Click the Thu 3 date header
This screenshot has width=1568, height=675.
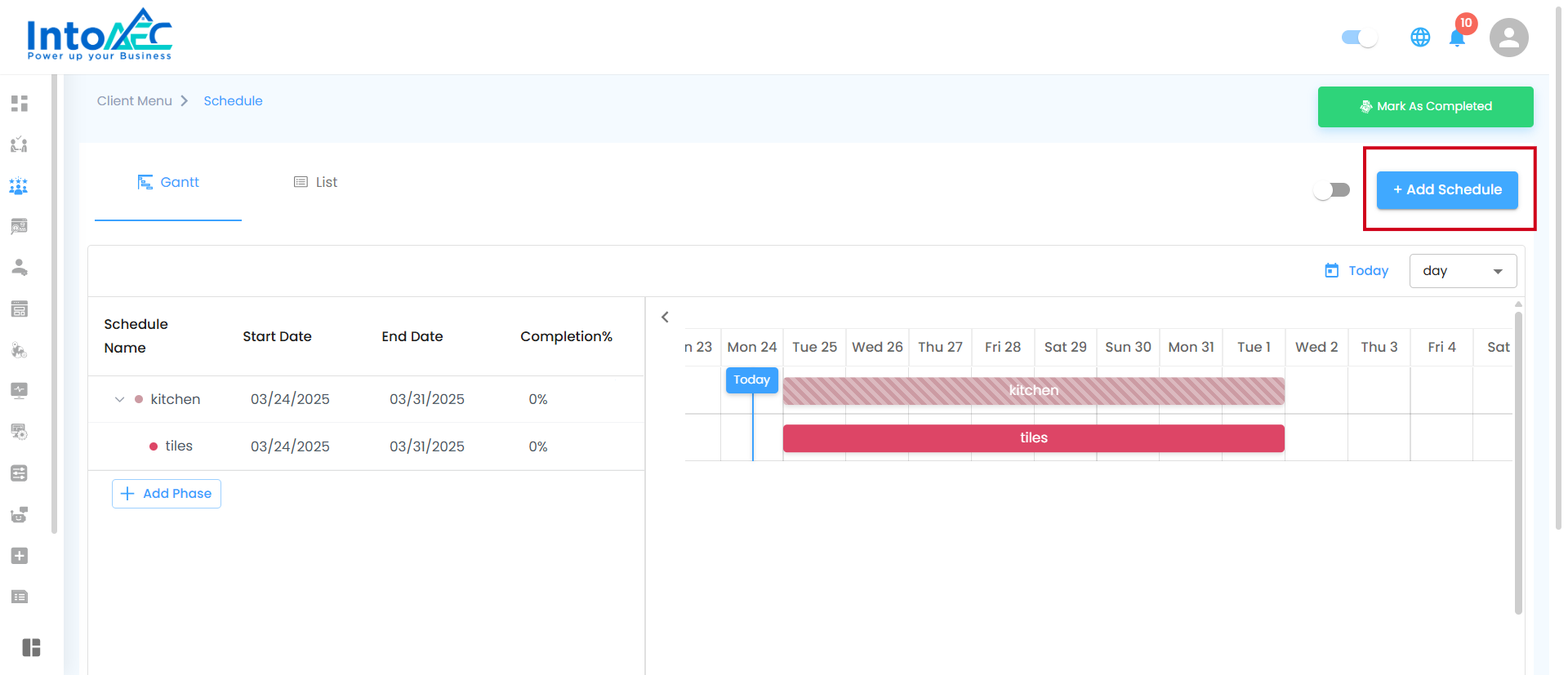click(1379, 347)
